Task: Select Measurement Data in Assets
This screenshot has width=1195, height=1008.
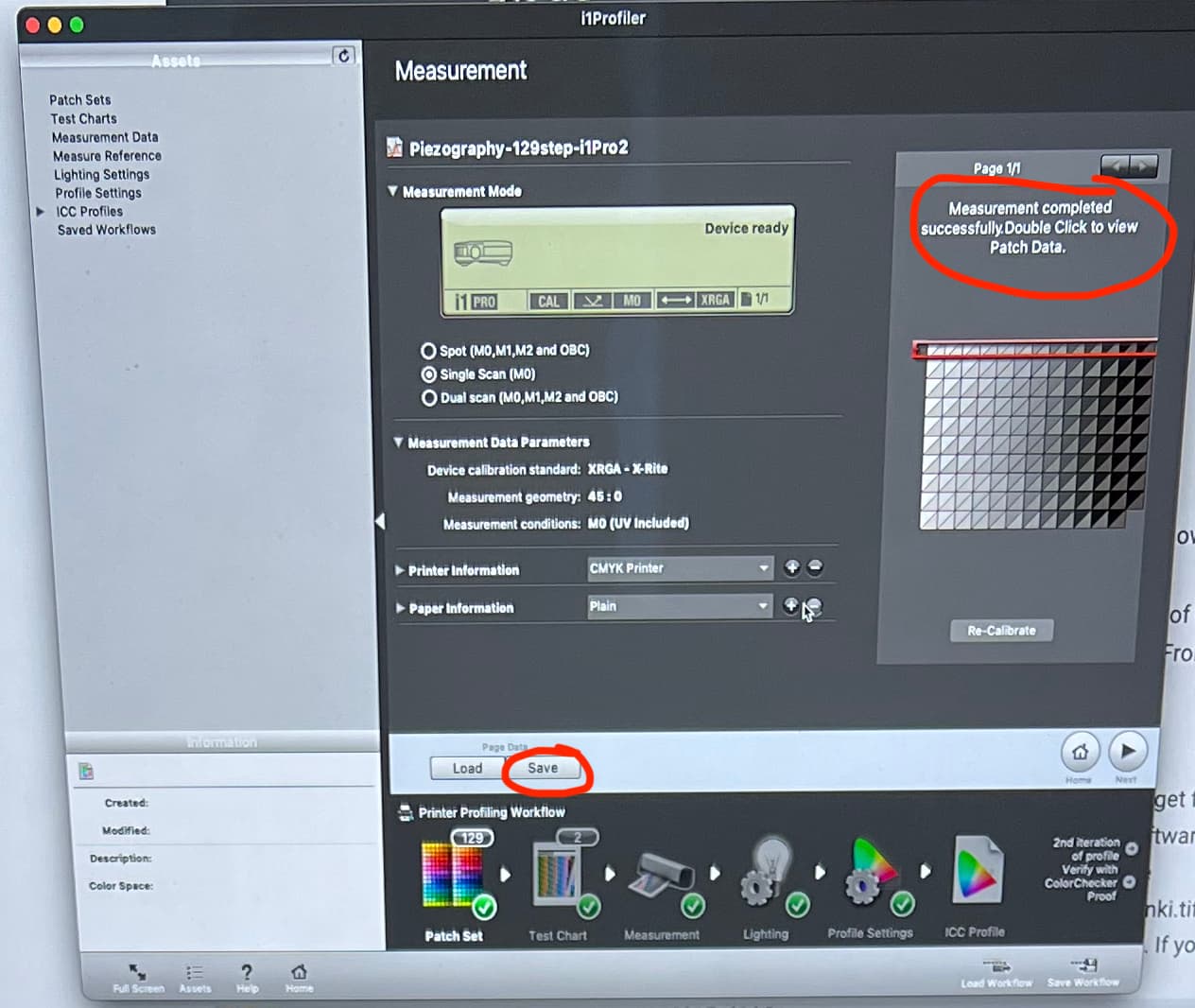Action: [x=105, y=137]
